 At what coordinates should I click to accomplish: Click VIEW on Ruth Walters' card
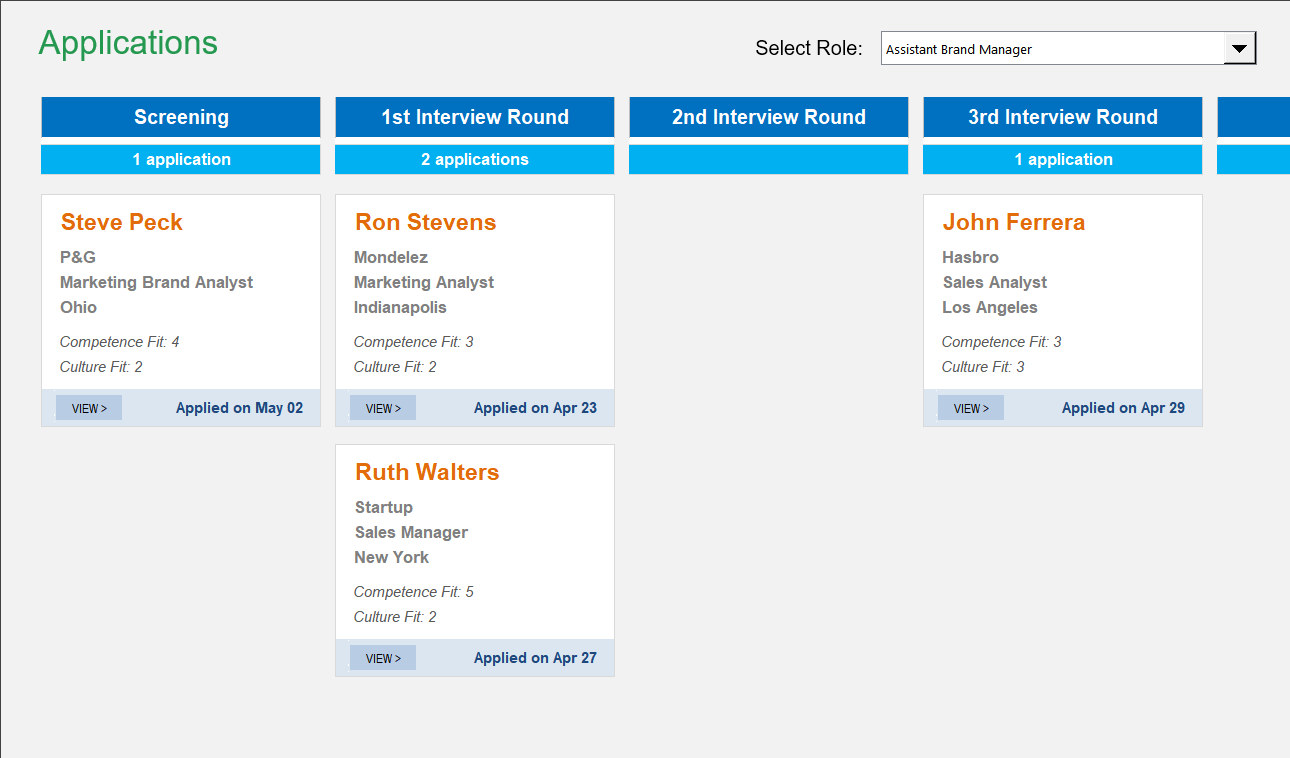[x=382, y=657]
